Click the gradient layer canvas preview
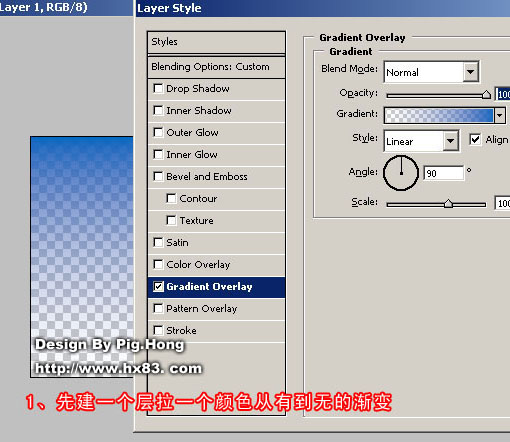This screenshot has height=442, width=510. pos(82,257)
